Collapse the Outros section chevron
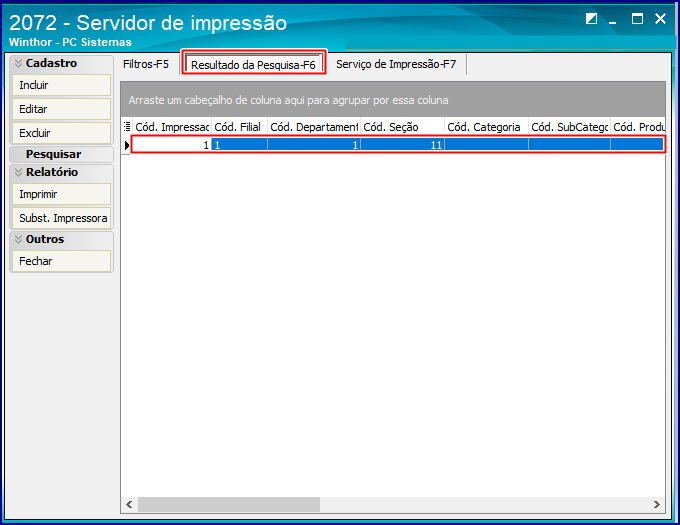680x525 pixels. coord(18,239)
